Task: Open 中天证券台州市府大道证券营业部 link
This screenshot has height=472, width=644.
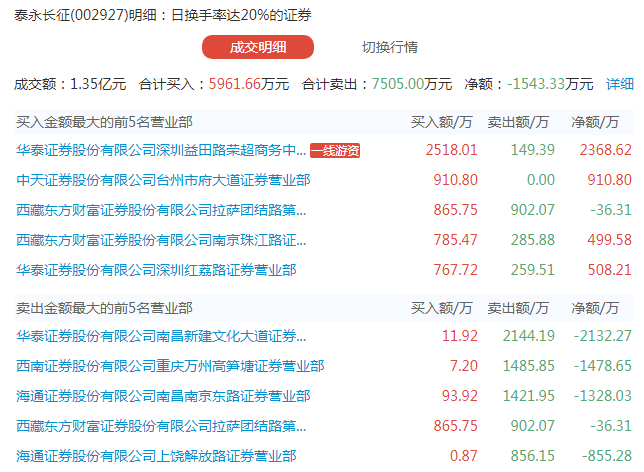Action: [163, 180]
